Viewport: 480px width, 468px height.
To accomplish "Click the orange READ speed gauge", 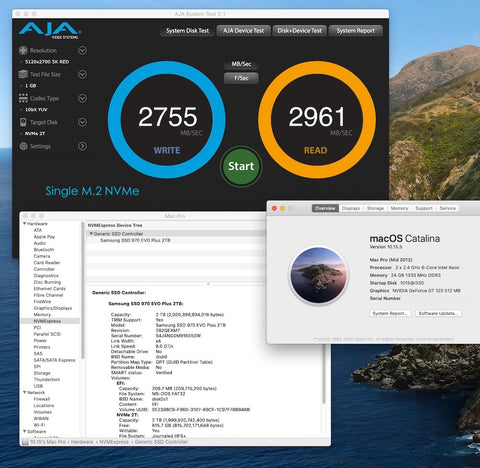I will click(317, 119).
